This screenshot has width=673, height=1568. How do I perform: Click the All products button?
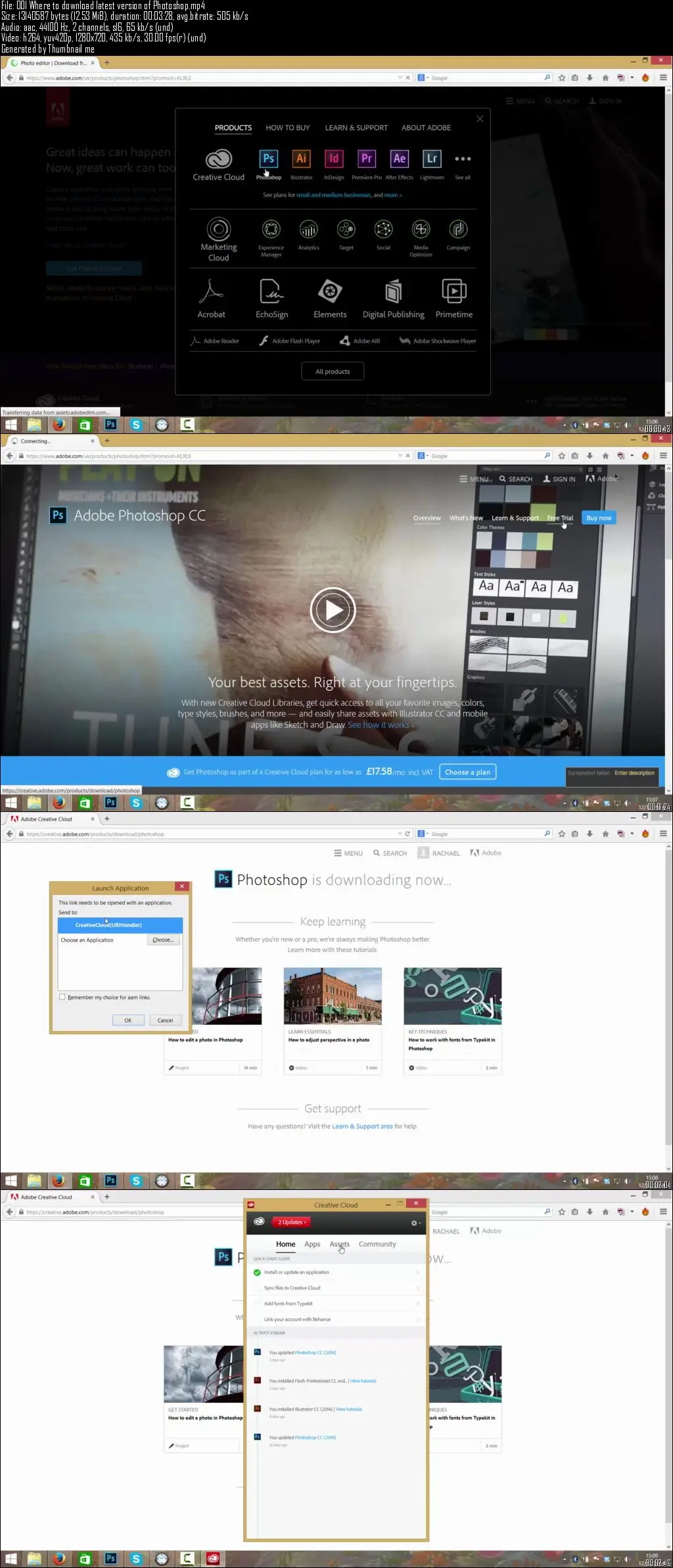pos(333,371)
